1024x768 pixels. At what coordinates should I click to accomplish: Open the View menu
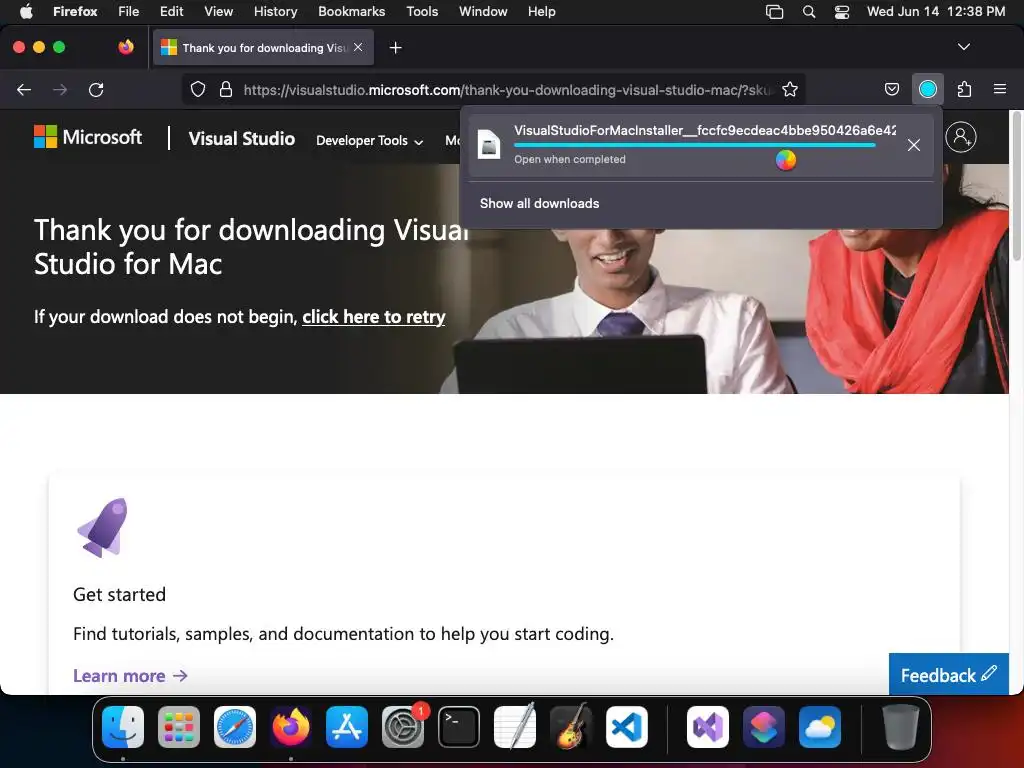(x=218, y=12)
